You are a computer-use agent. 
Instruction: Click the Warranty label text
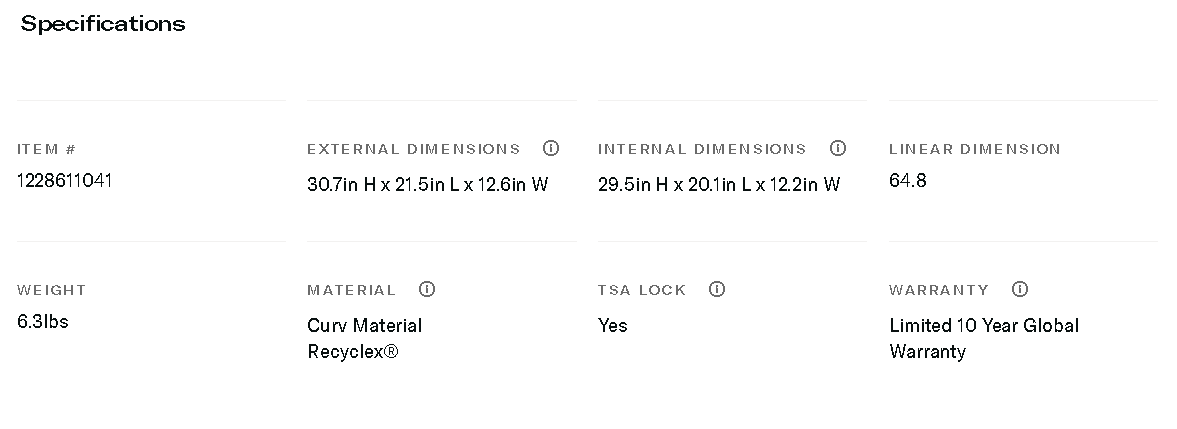pos(938,290)
